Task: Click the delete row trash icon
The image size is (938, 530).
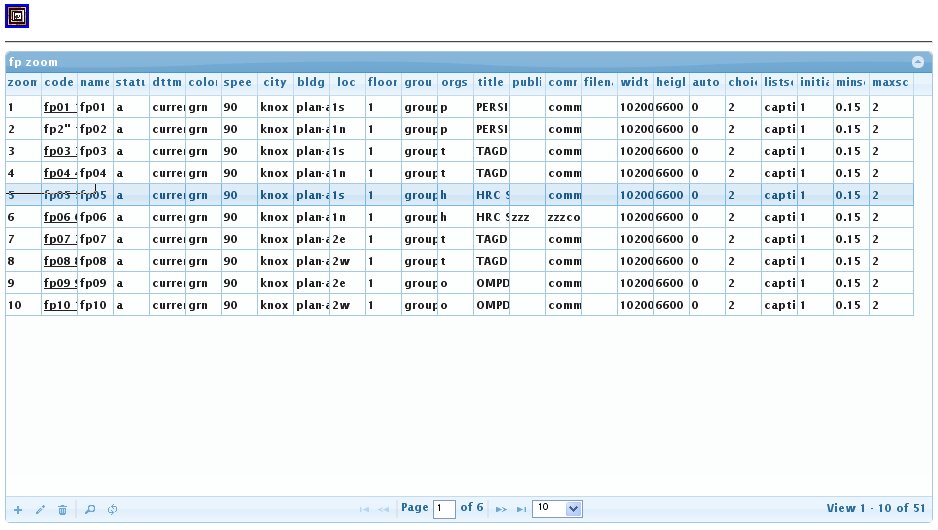Action: [62, 510]
